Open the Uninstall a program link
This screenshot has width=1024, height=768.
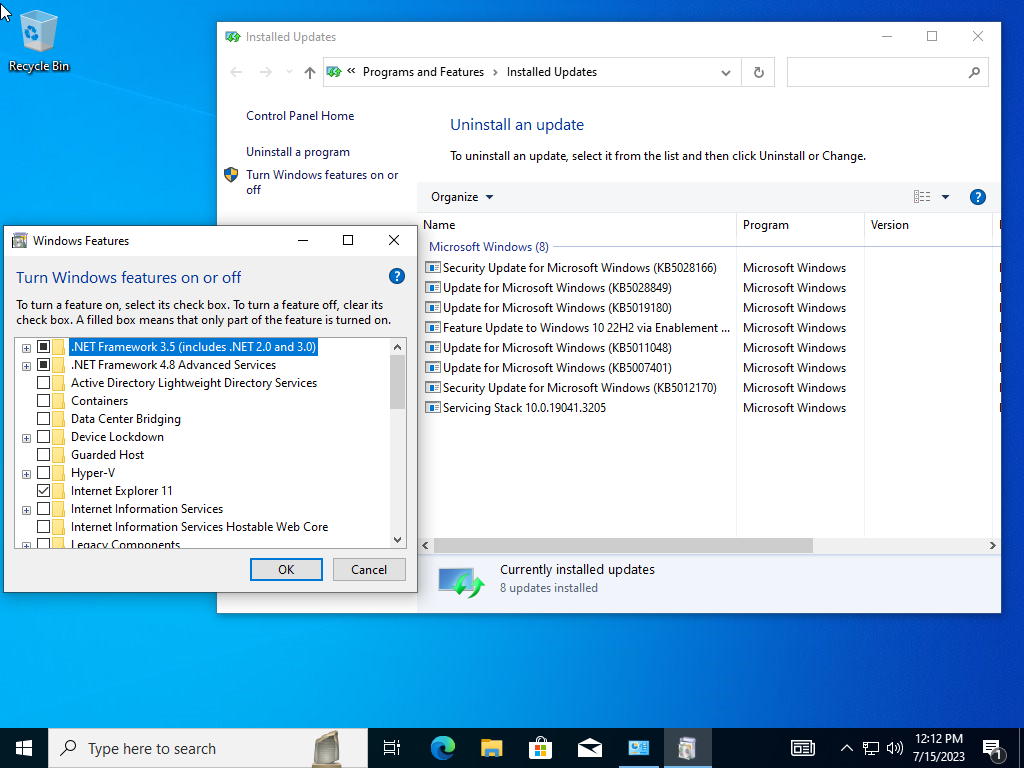pyautogui.click(x=298, y=152)
